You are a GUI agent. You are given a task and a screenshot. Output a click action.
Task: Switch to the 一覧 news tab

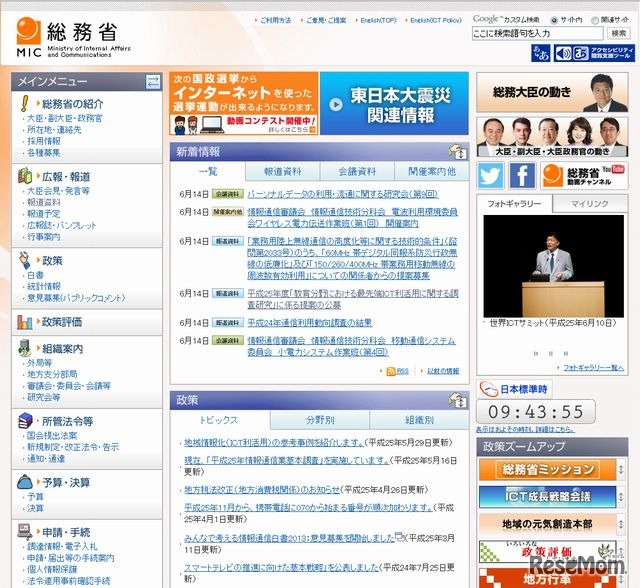(208, 171)
